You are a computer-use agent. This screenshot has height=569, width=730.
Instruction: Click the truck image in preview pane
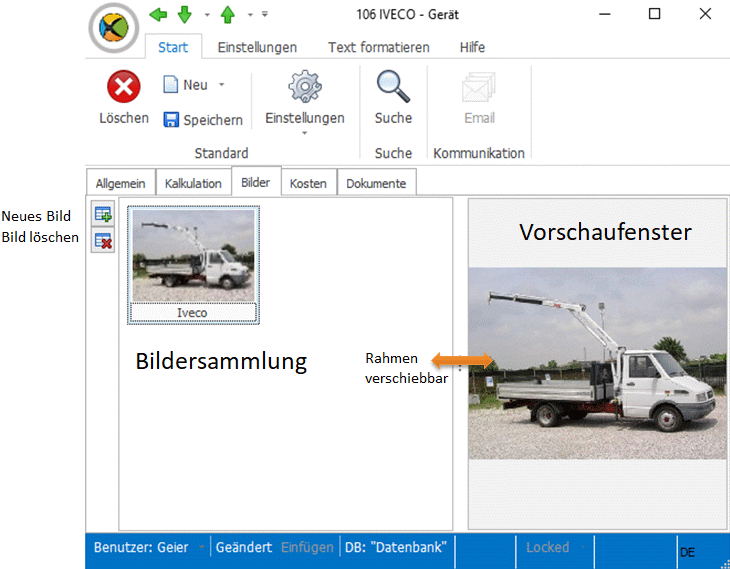coord(597,363)
